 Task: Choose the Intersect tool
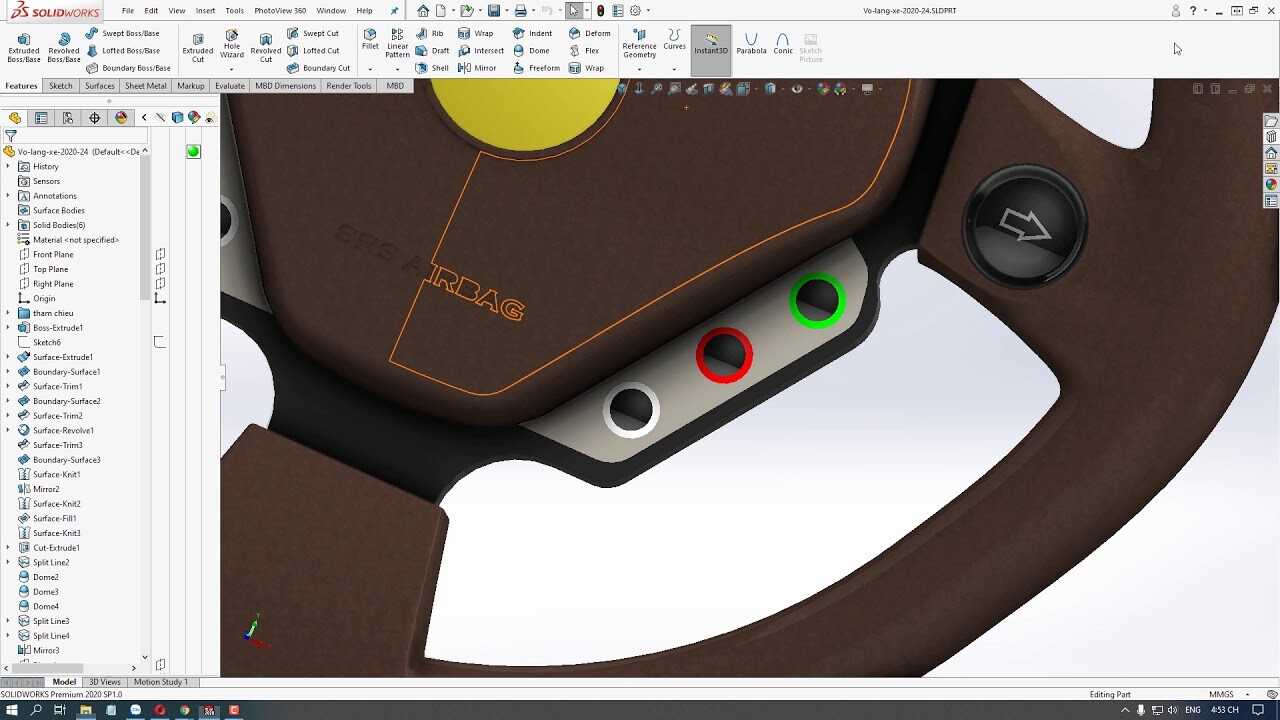481,50
